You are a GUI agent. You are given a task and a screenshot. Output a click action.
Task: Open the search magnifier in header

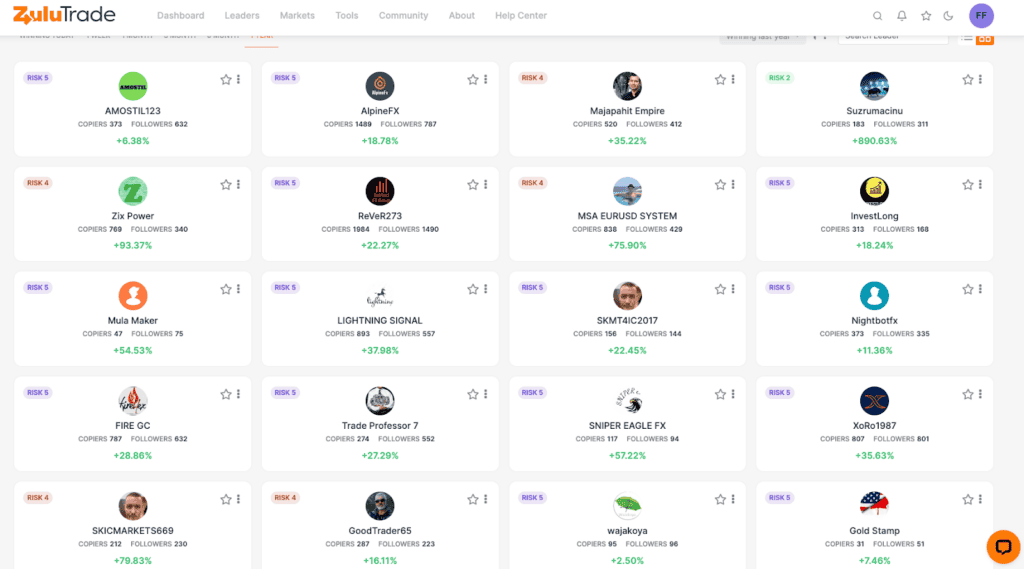pyautogui.click(x=877, y=16)
